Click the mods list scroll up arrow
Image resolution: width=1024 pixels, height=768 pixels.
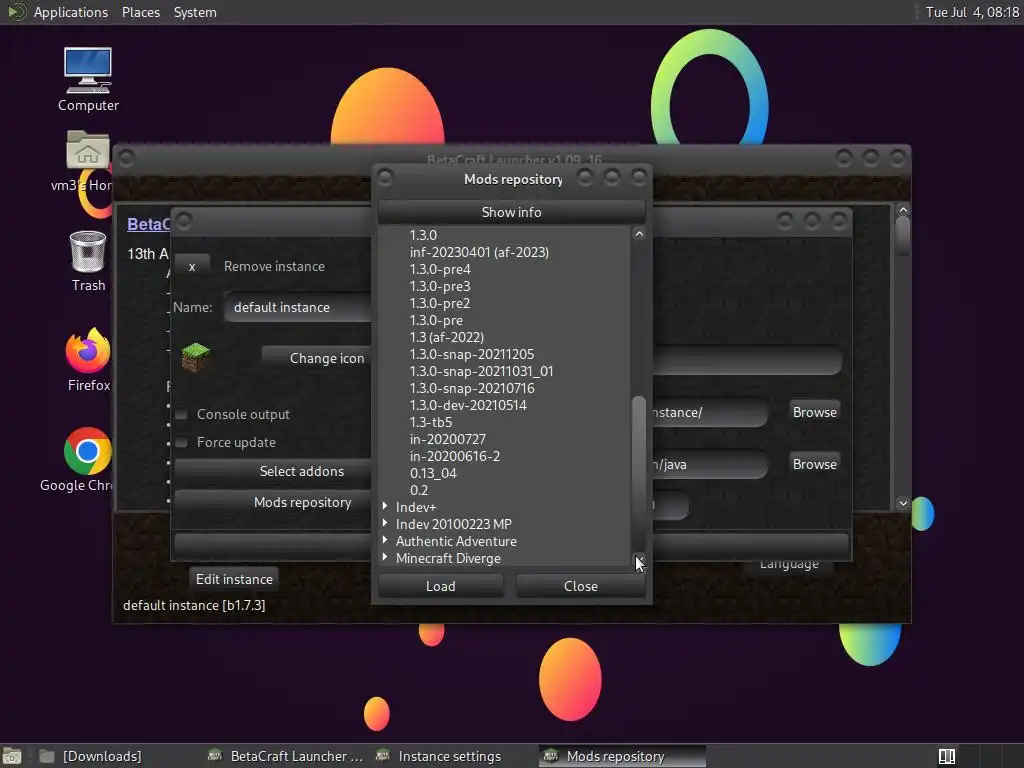(x=639, y=234)
